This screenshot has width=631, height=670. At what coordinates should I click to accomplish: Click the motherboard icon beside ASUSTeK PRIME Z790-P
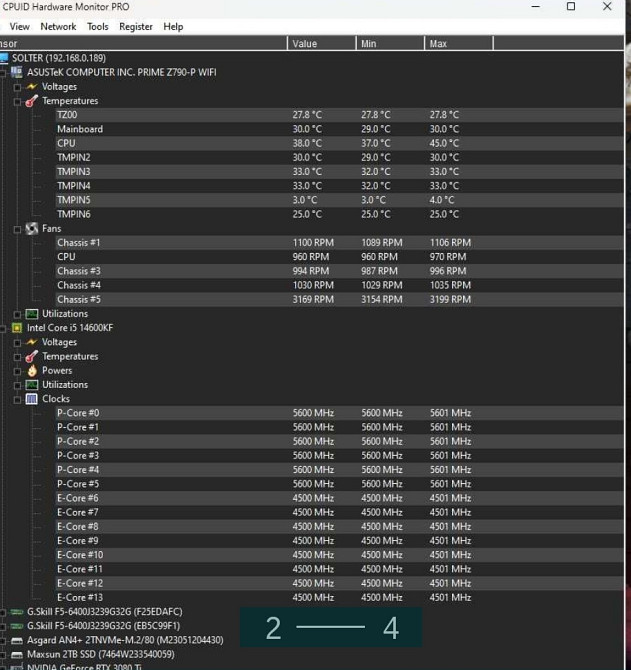click(17, 72)
